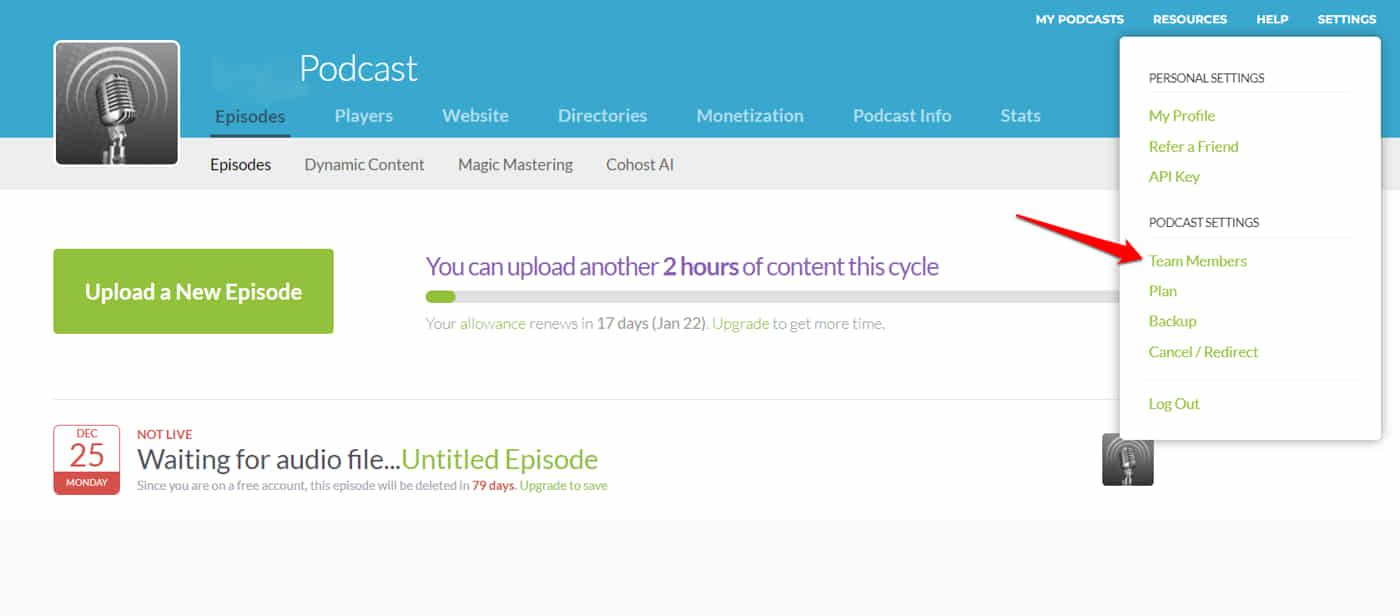
Task: Select Team Members in podcast settings
Action: (x=1197, y=261)
